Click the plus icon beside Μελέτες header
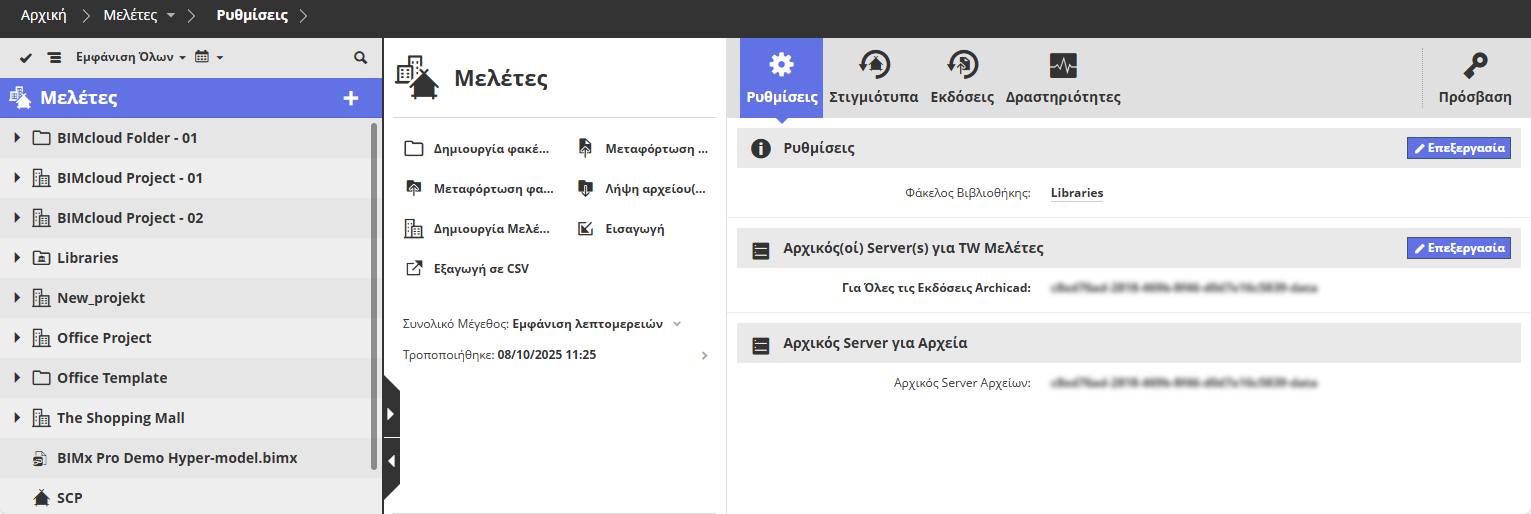Image resolution: width=1531 pixels, height=514 pixels. (x=350, y=98)
